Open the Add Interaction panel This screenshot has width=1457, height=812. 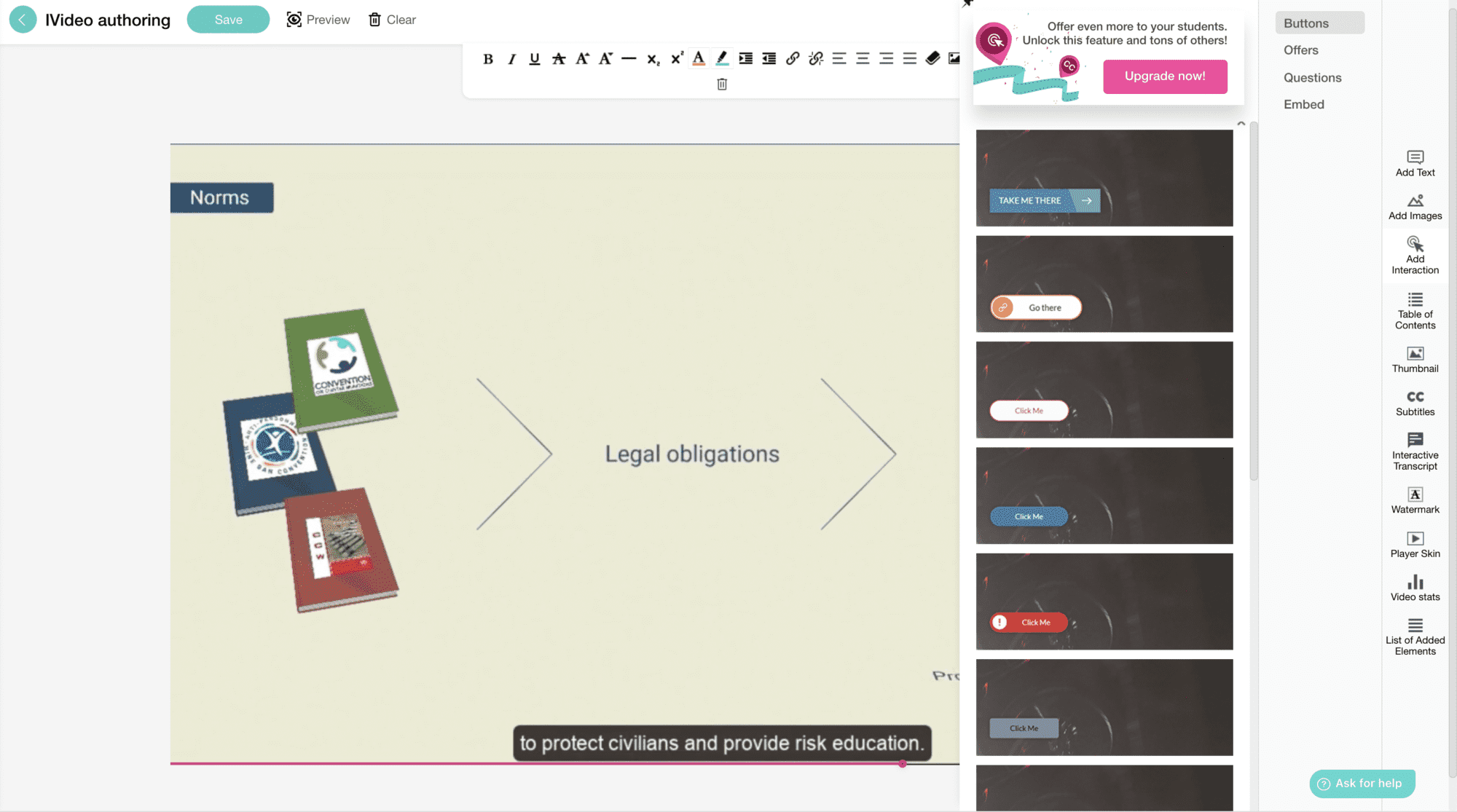click(x=1415, y=254)
